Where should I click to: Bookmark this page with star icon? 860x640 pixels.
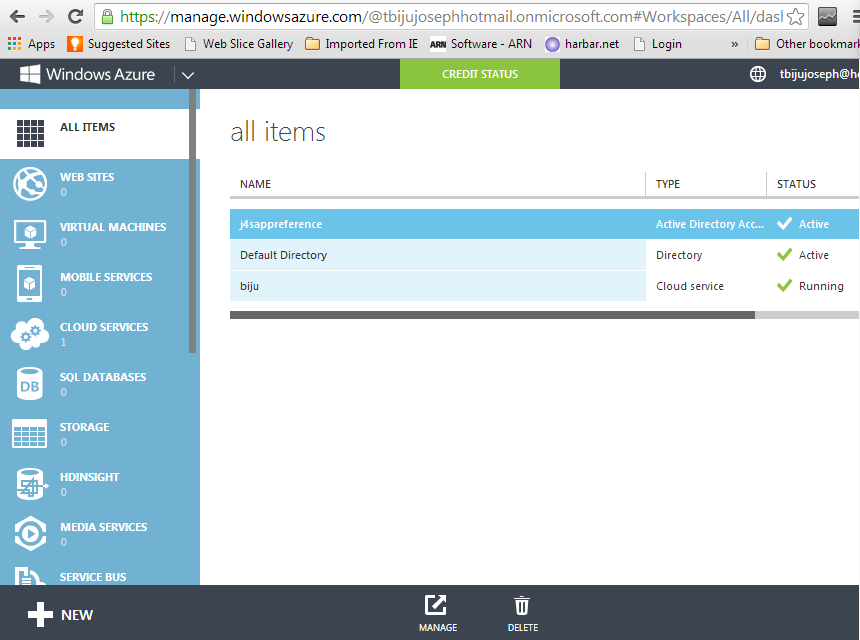click(795, 16)
